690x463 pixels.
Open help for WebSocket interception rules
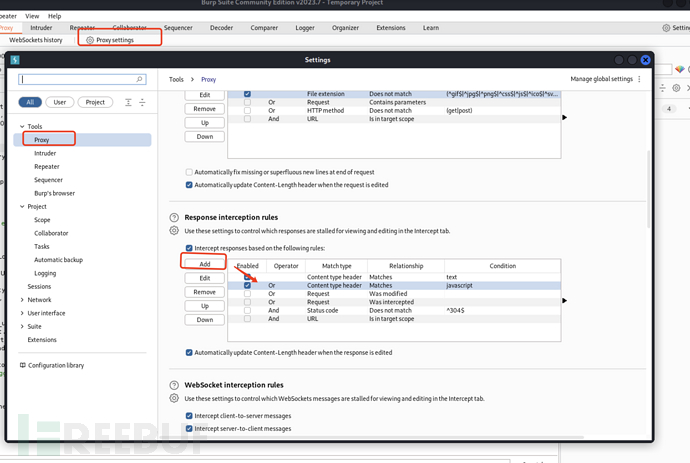click(x=174, y=384)
